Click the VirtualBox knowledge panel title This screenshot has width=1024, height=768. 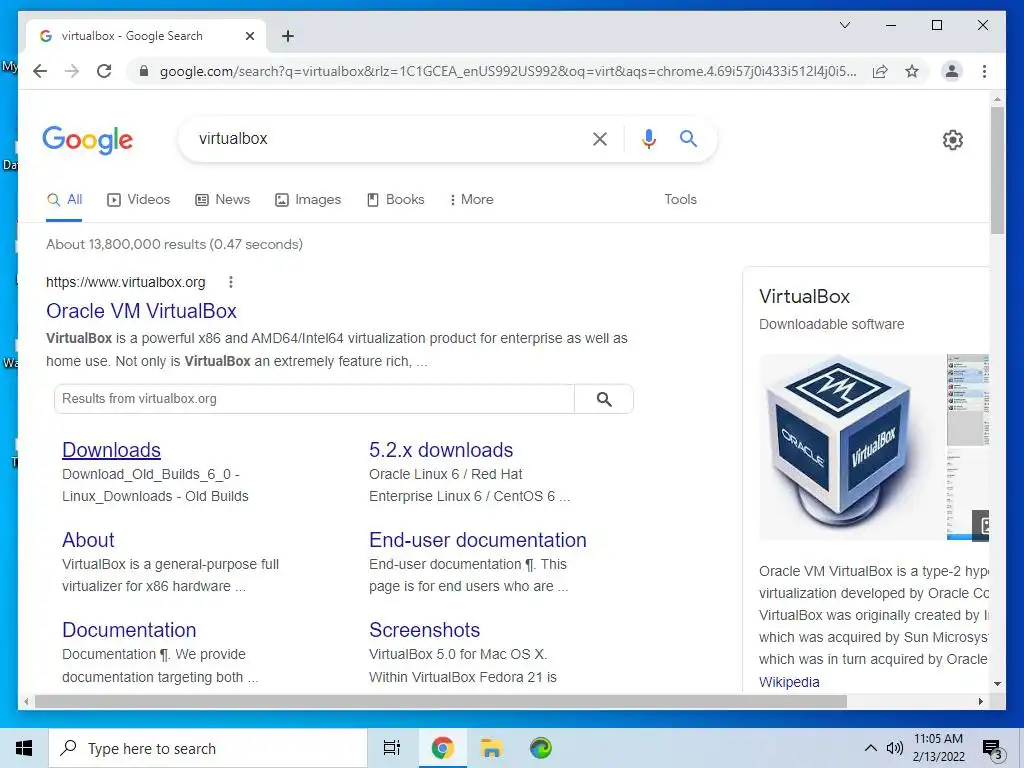pos(804,296)
